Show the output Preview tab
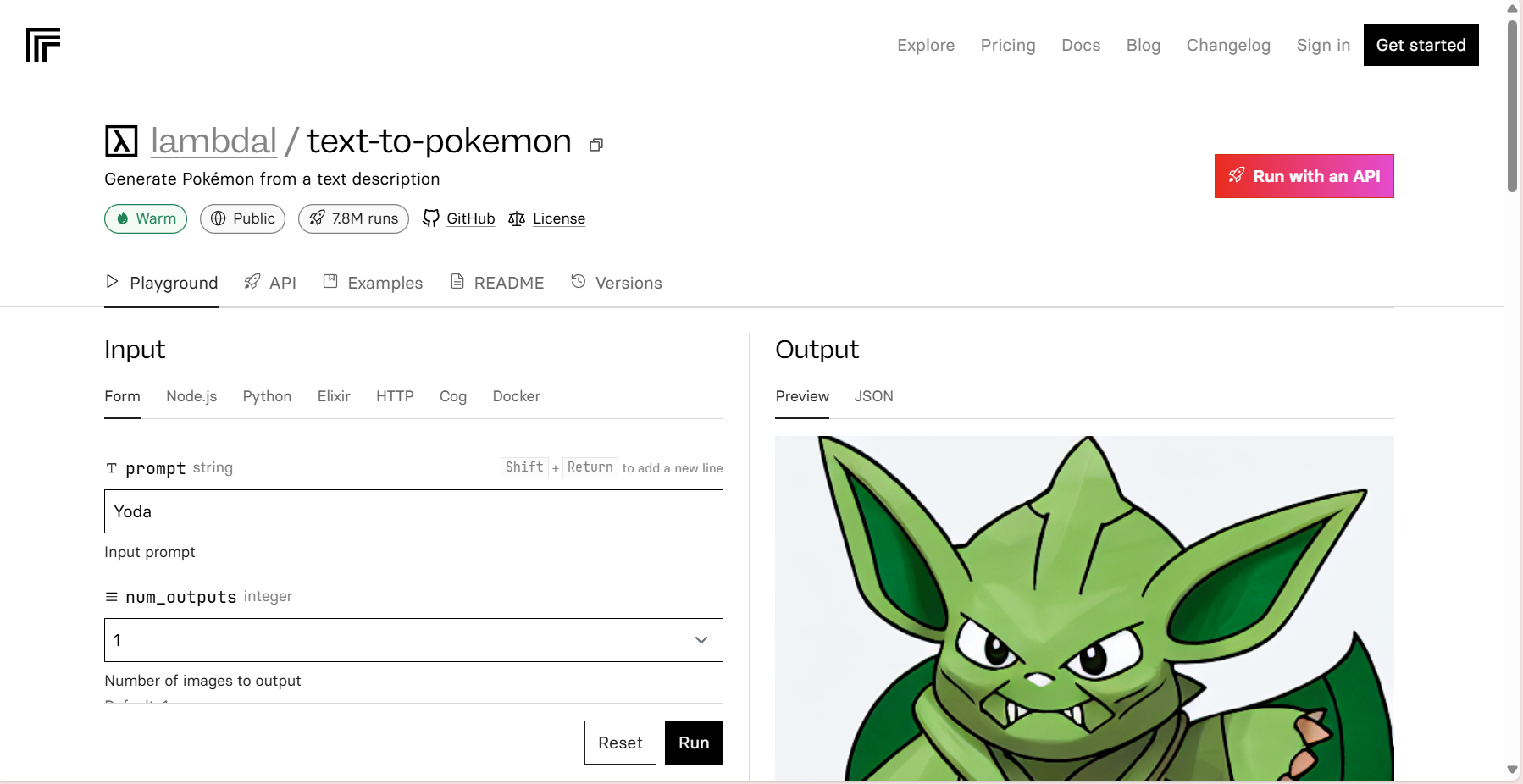This screenshot has width=1523, height=784. [802, 396]
